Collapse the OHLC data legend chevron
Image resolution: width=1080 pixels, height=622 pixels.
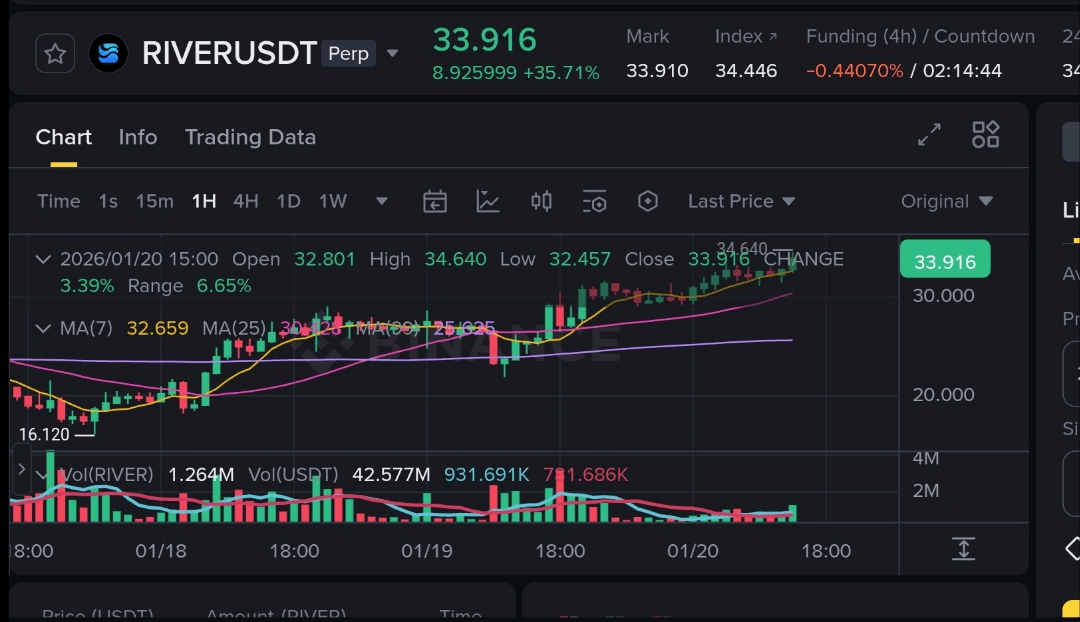click(43, 259)
